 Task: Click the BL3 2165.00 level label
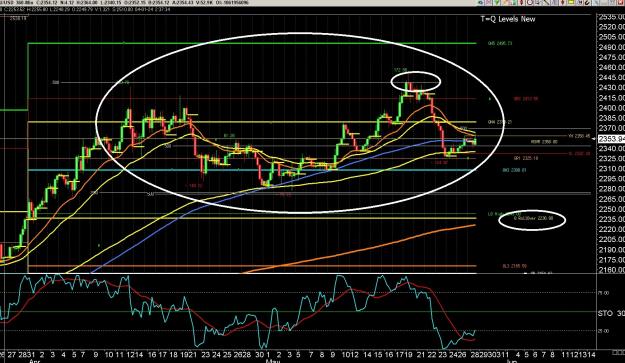515,266
